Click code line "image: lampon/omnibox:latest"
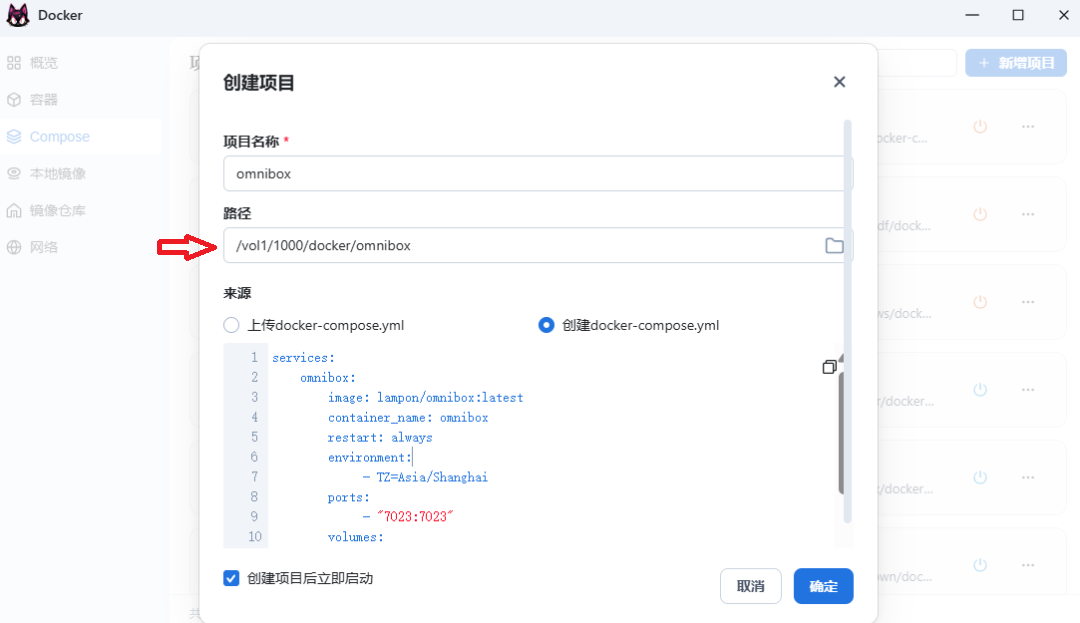This screenshot has width=1080, height=623. (x=426, y=397)
